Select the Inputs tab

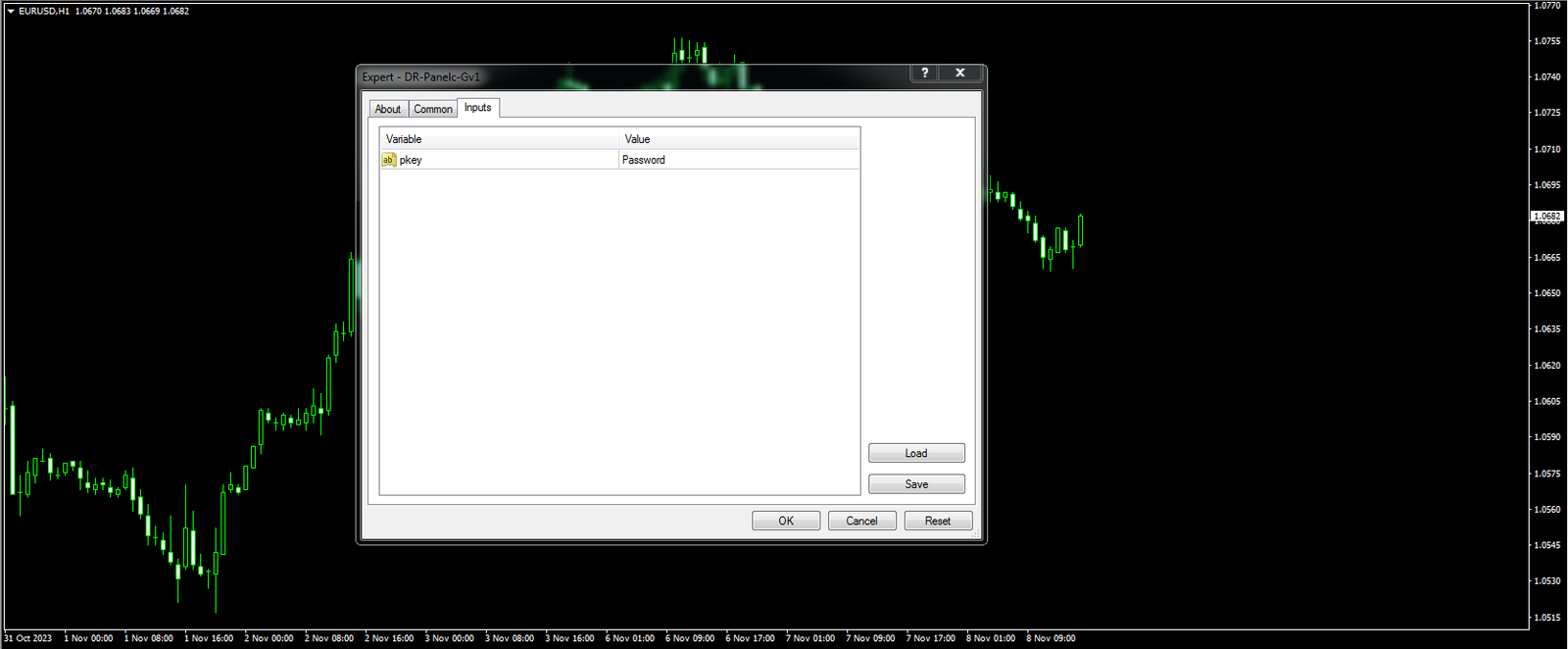478,108
